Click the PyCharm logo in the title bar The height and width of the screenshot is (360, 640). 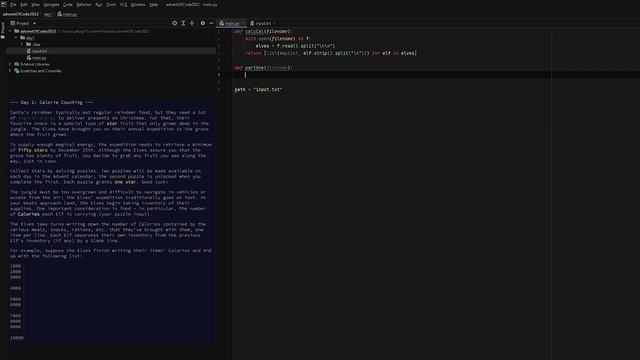coord(4,4)
